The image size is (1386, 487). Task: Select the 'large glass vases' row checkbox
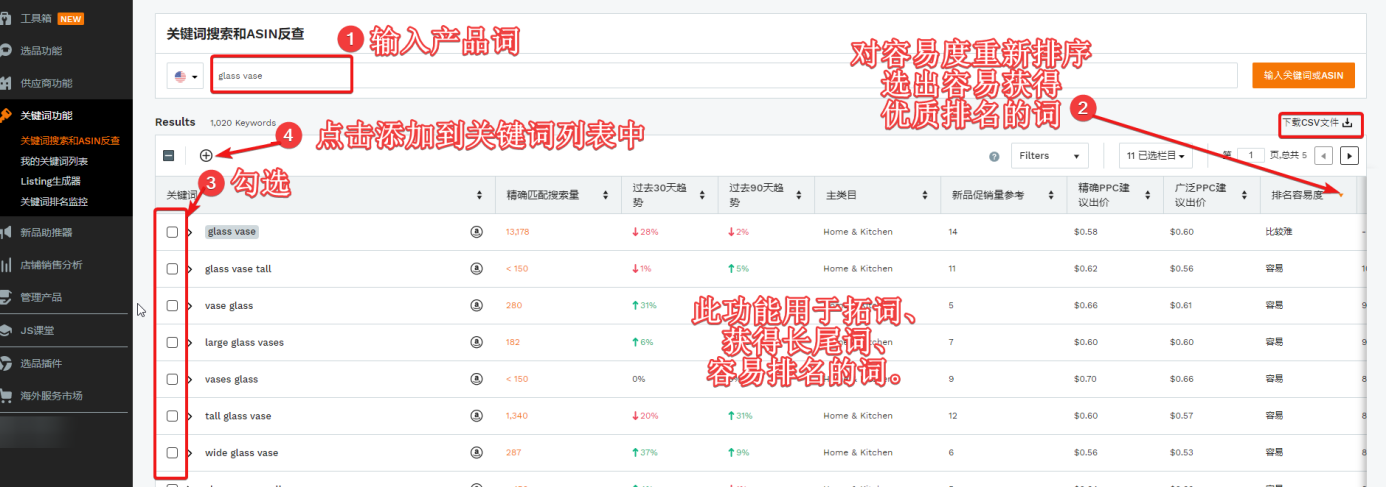(x=172, y=342)
